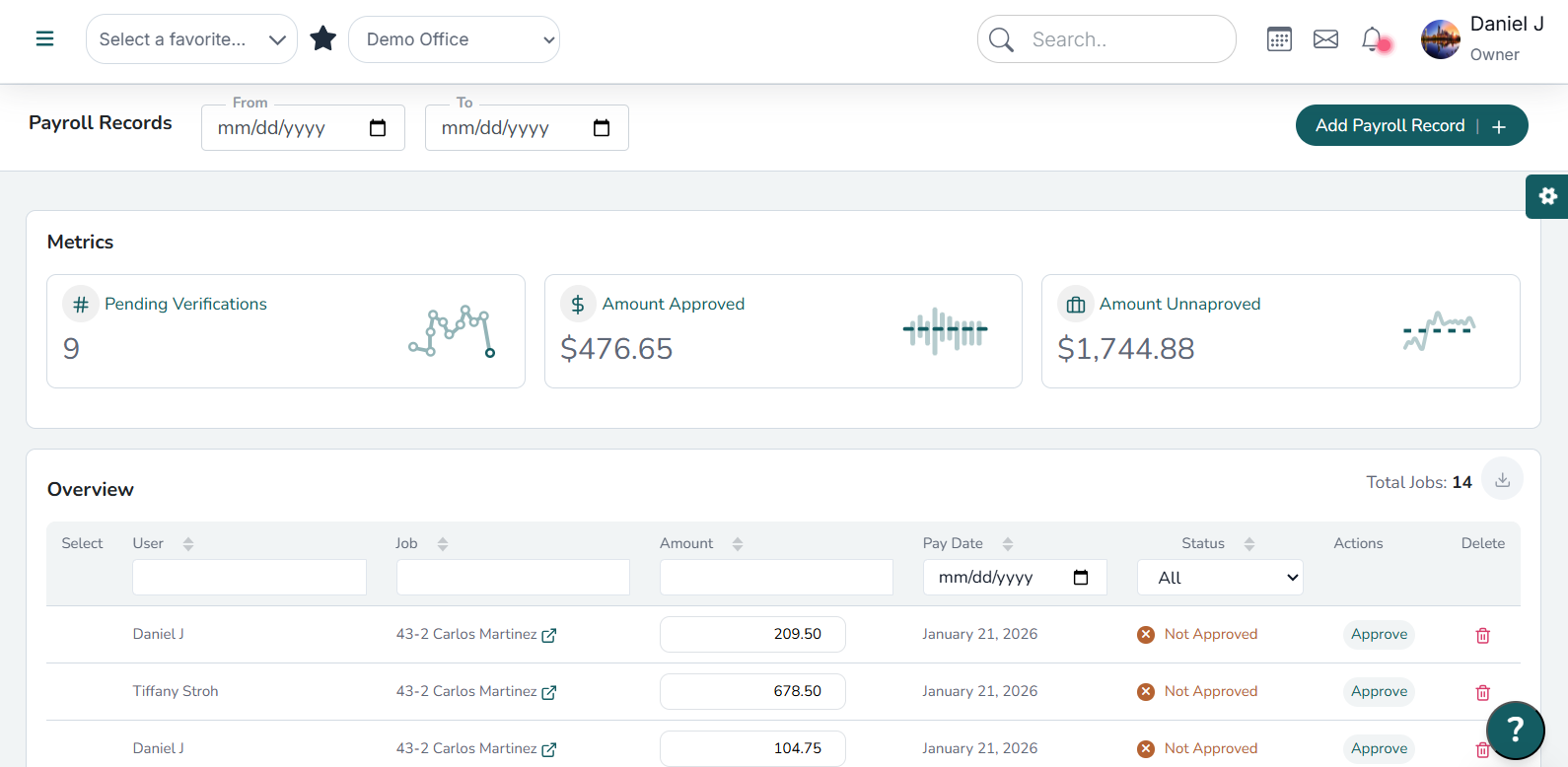1568x767 pixels.
Task: Open the settings gear side tab
Action: click(1547, 196)
